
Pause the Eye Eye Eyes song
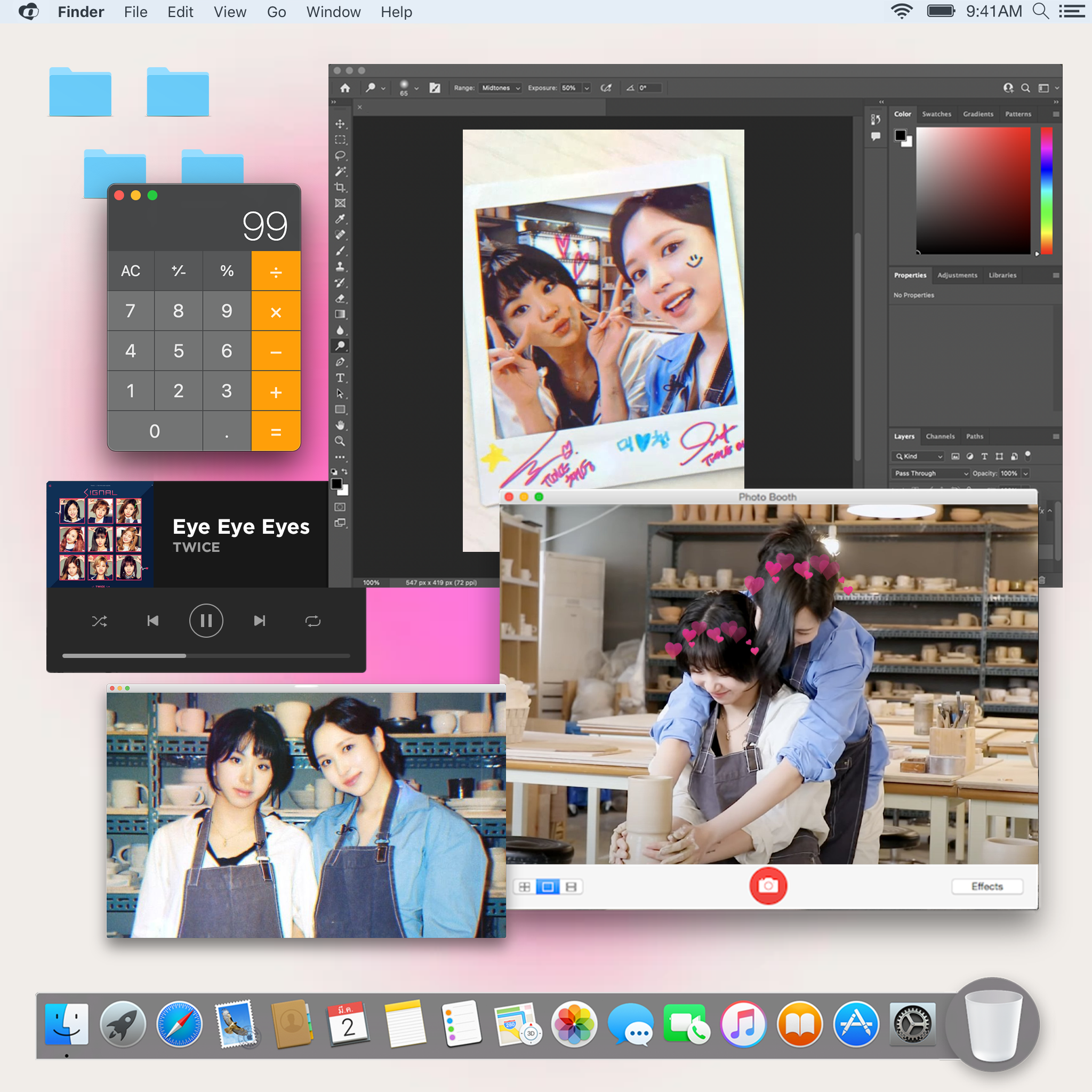[x=206, y=621]
